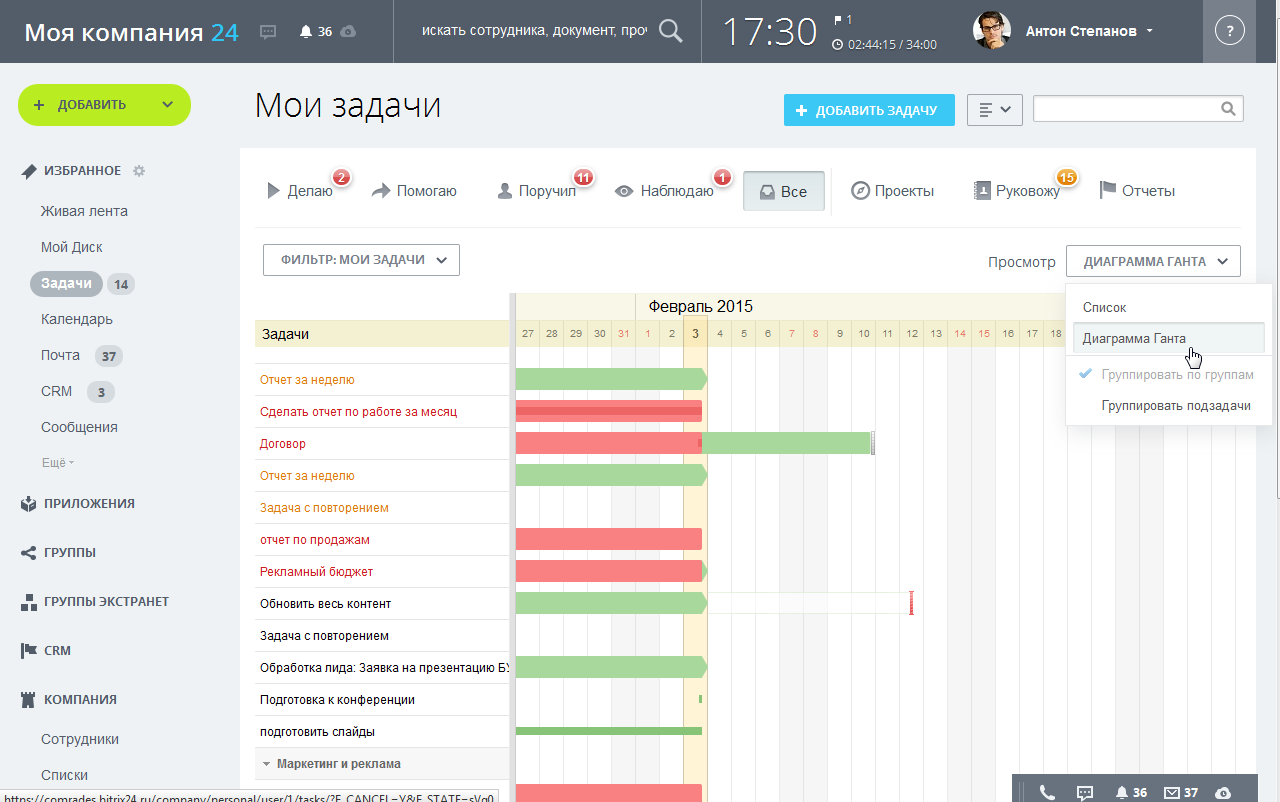Open notifications bell in top header
The height and width of the screenshot is (802, 1280).
coord(306,32)
